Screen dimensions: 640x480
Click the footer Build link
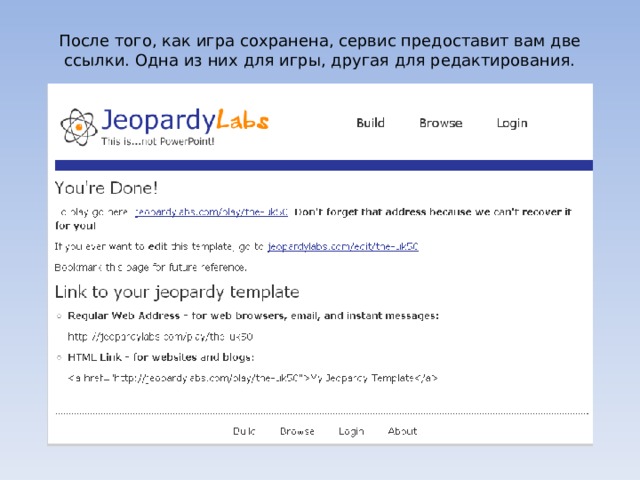click(x=244, y=431)
